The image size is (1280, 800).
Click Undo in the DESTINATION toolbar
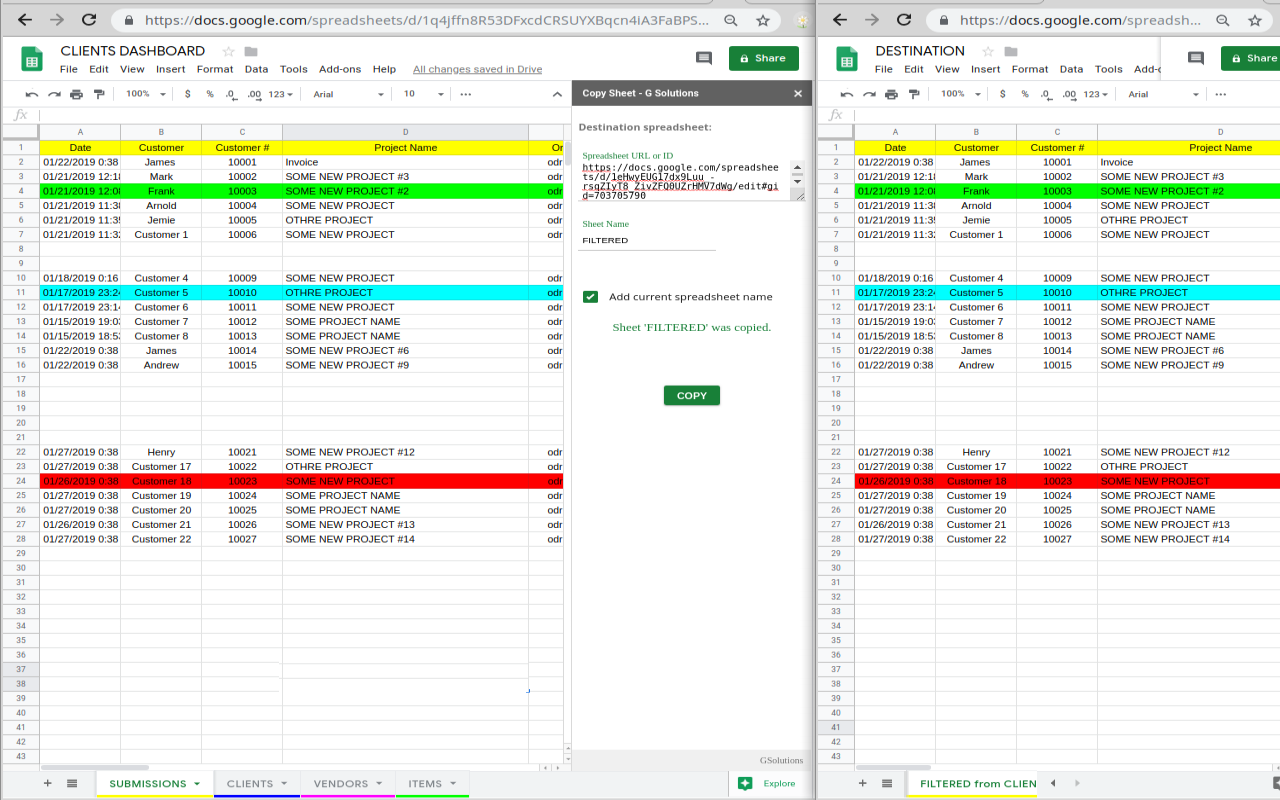pyautogui.click(x=847, y=94)
